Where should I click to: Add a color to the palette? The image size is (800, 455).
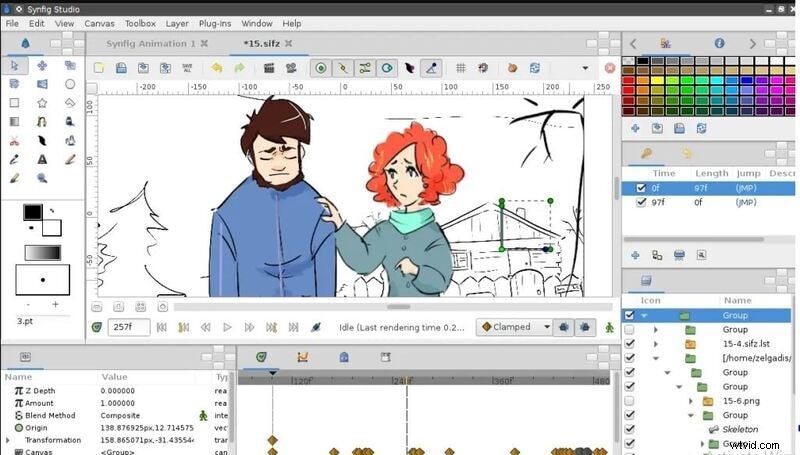pyautogui.click(x=635, y=129)
